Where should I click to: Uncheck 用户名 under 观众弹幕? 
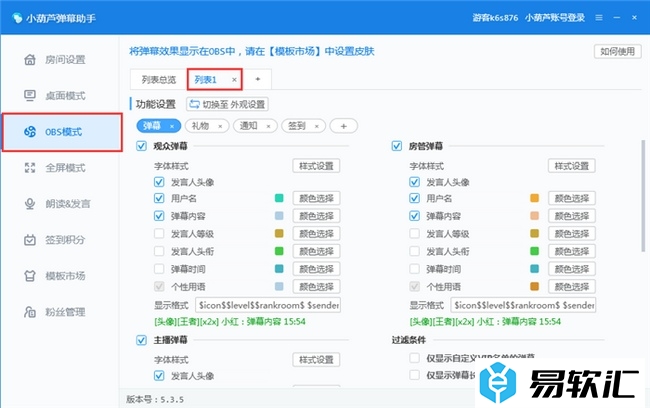coord(159,198)
